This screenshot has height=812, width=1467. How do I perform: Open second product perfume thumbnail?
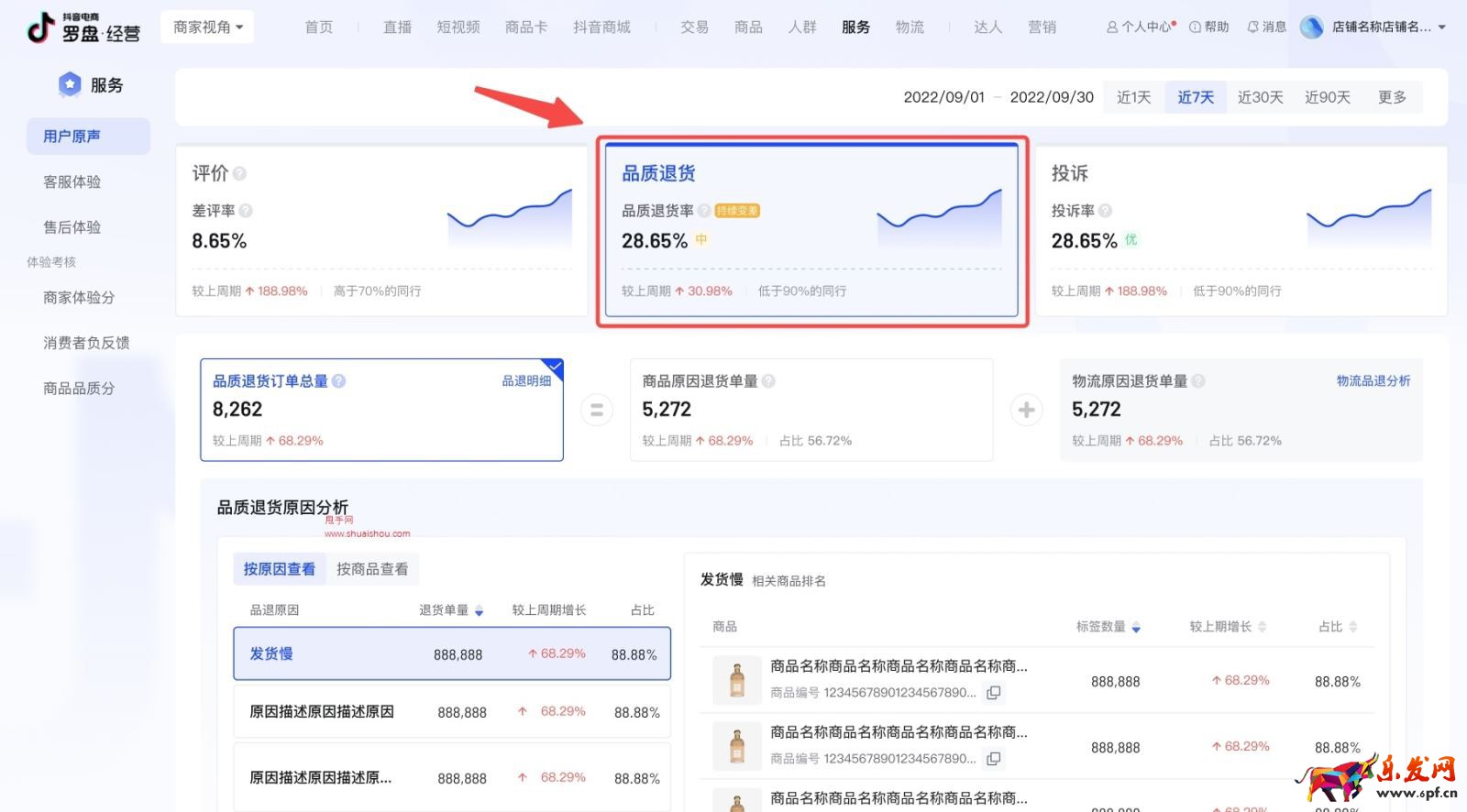coord(737,746)
